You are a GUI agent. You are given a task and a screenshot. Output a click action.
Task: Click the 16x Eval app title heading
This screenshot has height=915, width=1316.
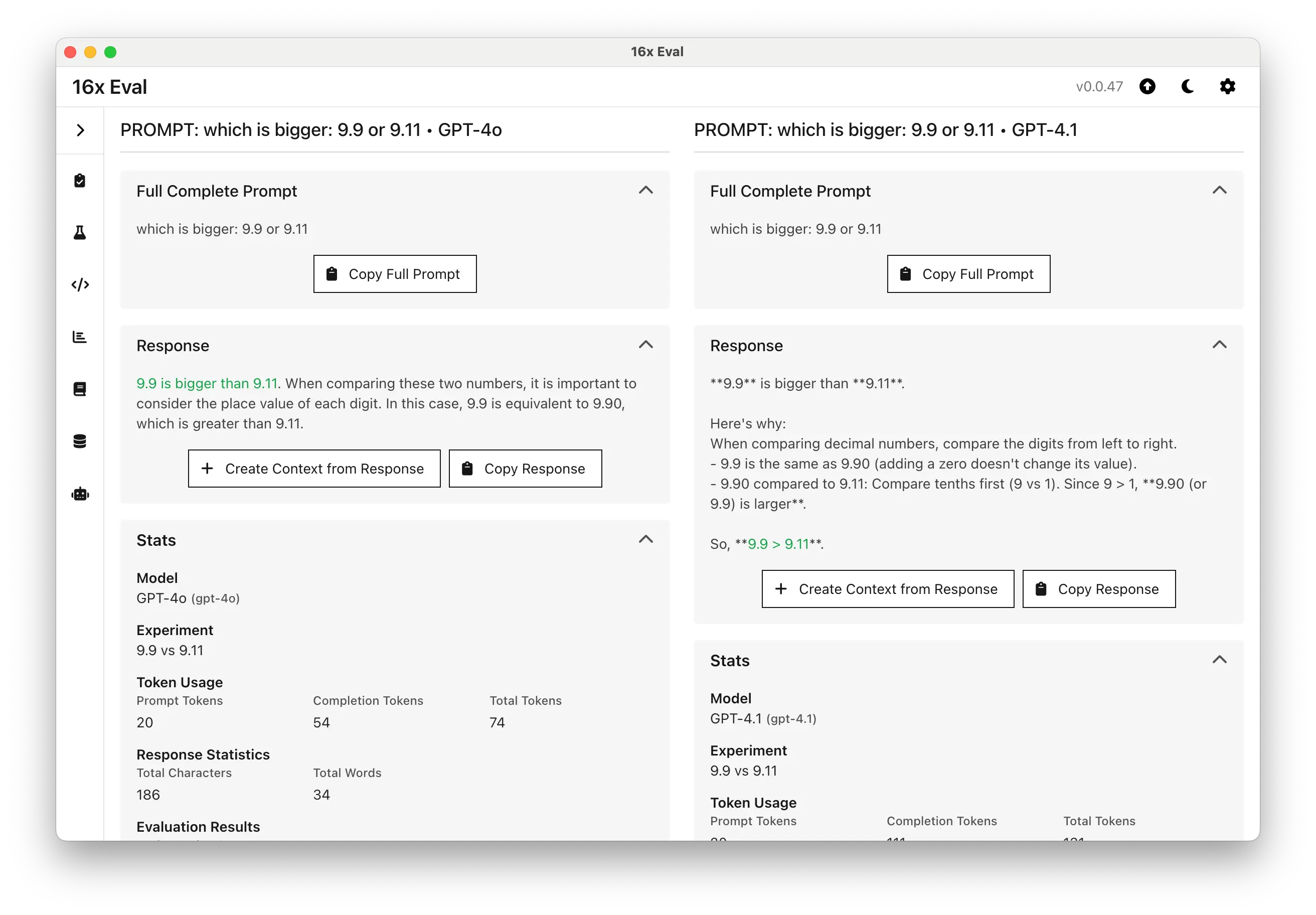point(109,87)
